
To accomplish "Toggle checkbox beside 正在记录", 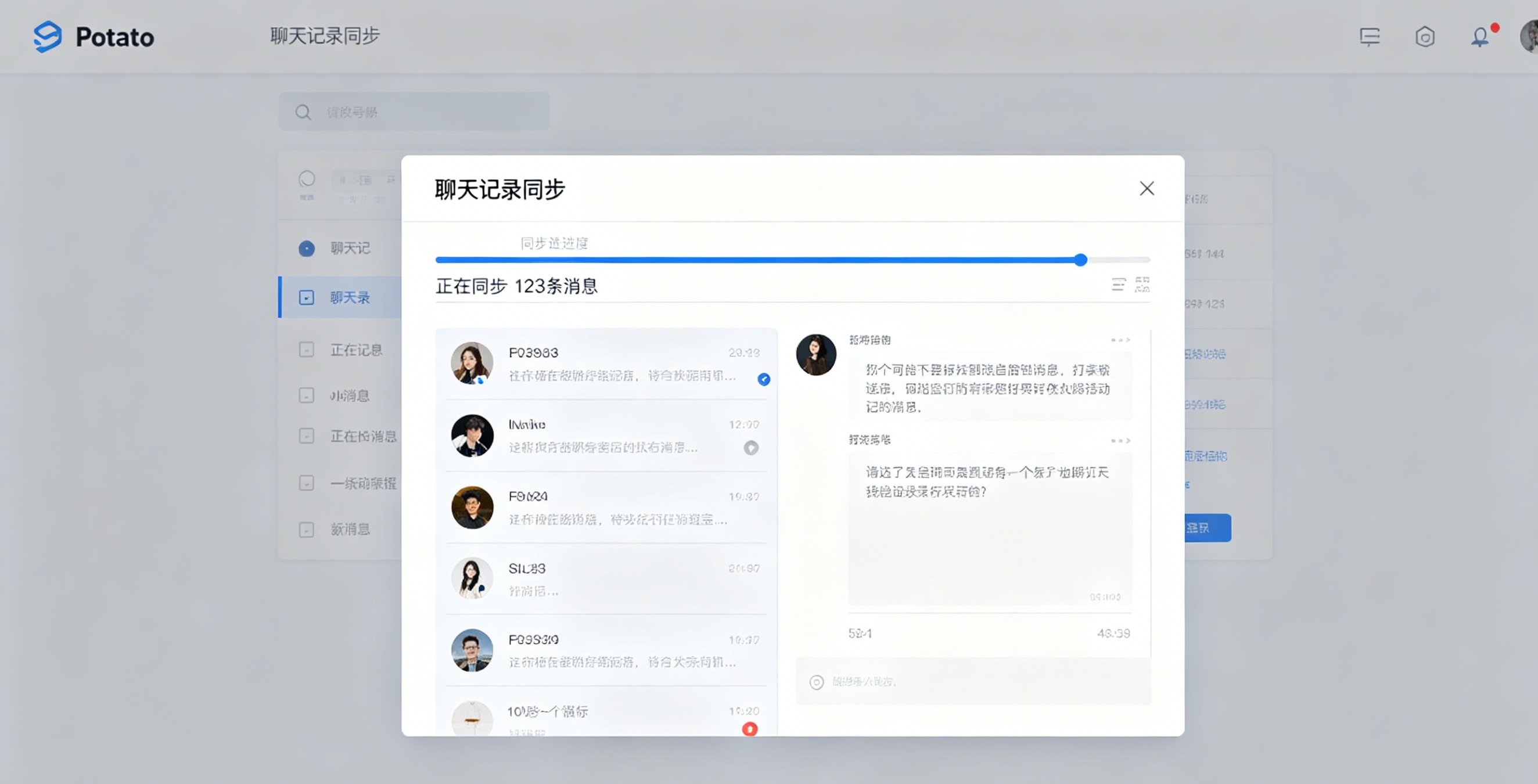I will click(x=306, y=349).
